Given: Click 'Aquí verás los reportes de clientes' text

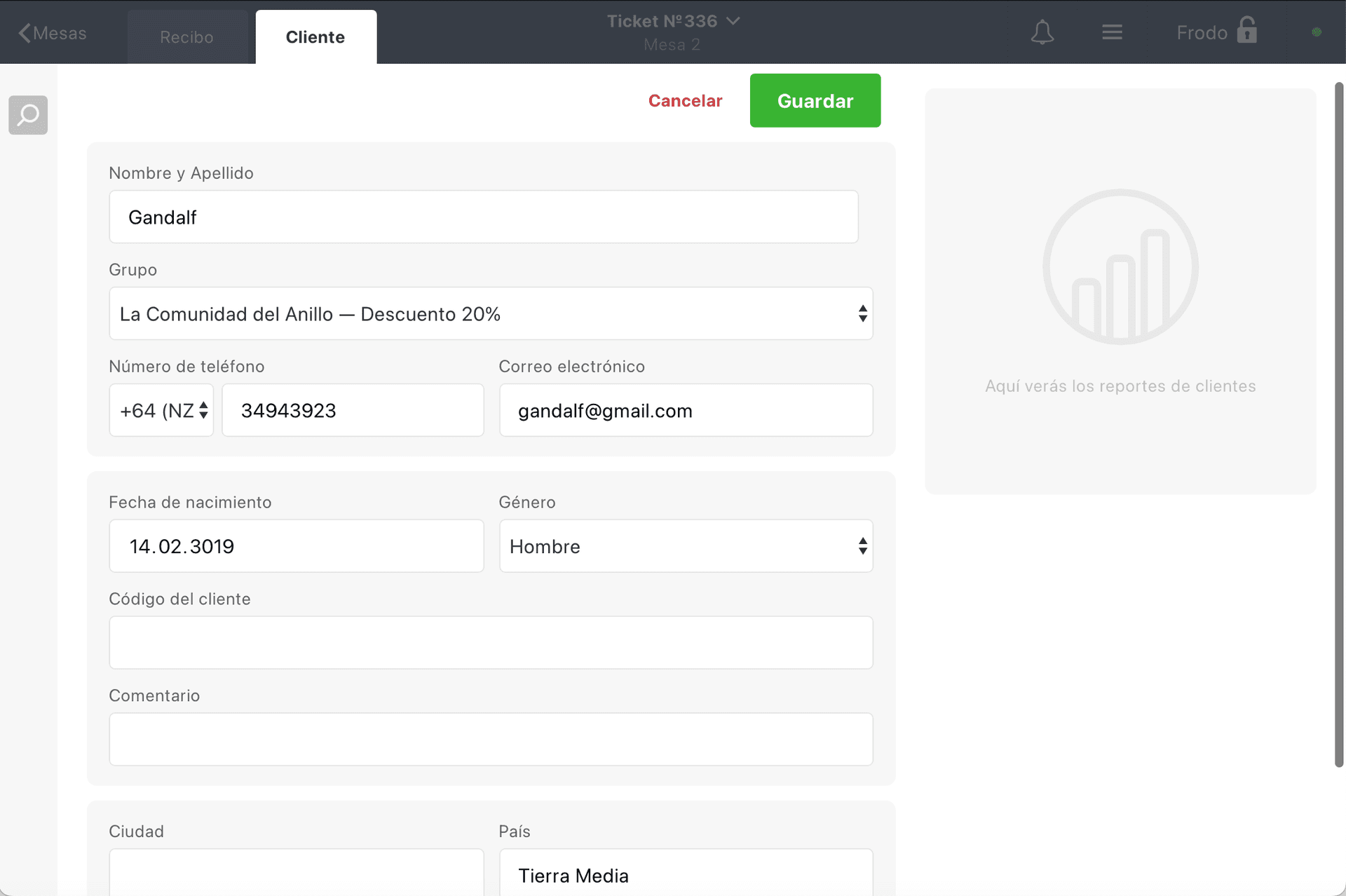Looking at the screenshot, I should pos(1120,386).
